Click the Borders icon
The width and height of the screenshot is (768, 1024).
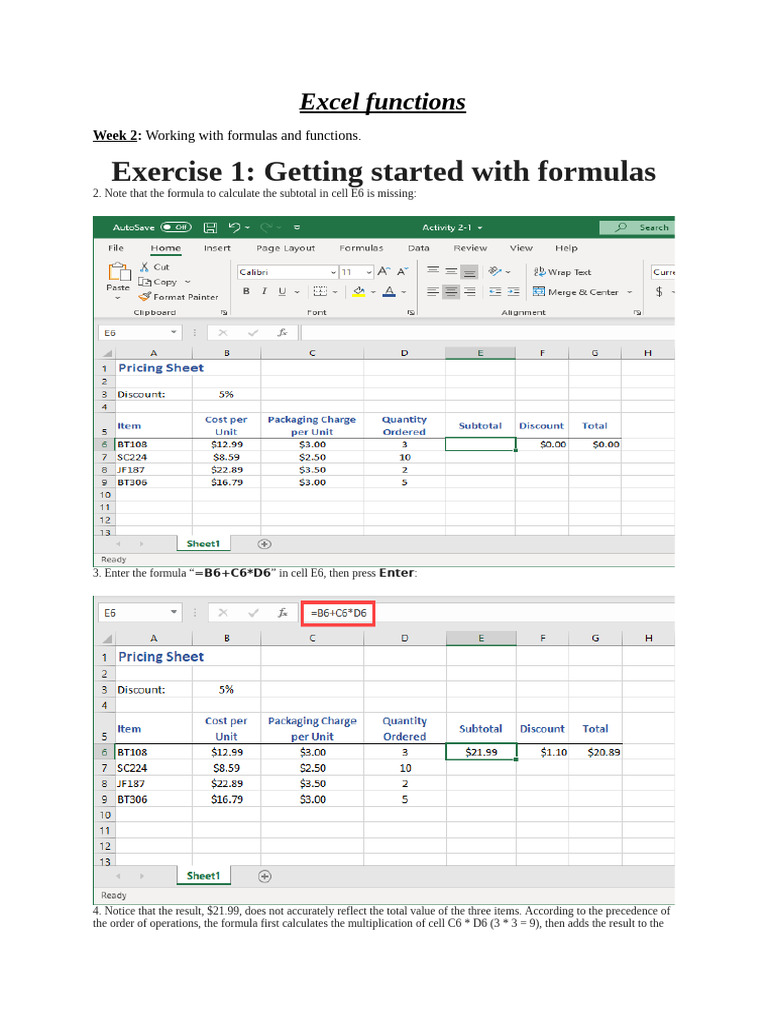tap(320, 291)
